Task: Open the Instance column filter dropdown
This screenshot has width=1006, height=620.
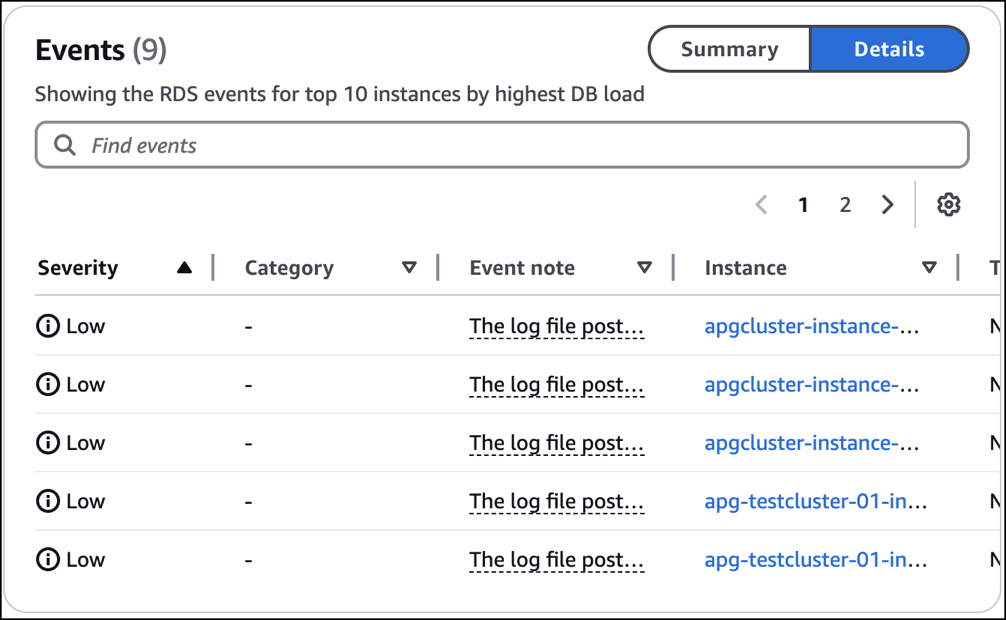Action: [929, 267]
